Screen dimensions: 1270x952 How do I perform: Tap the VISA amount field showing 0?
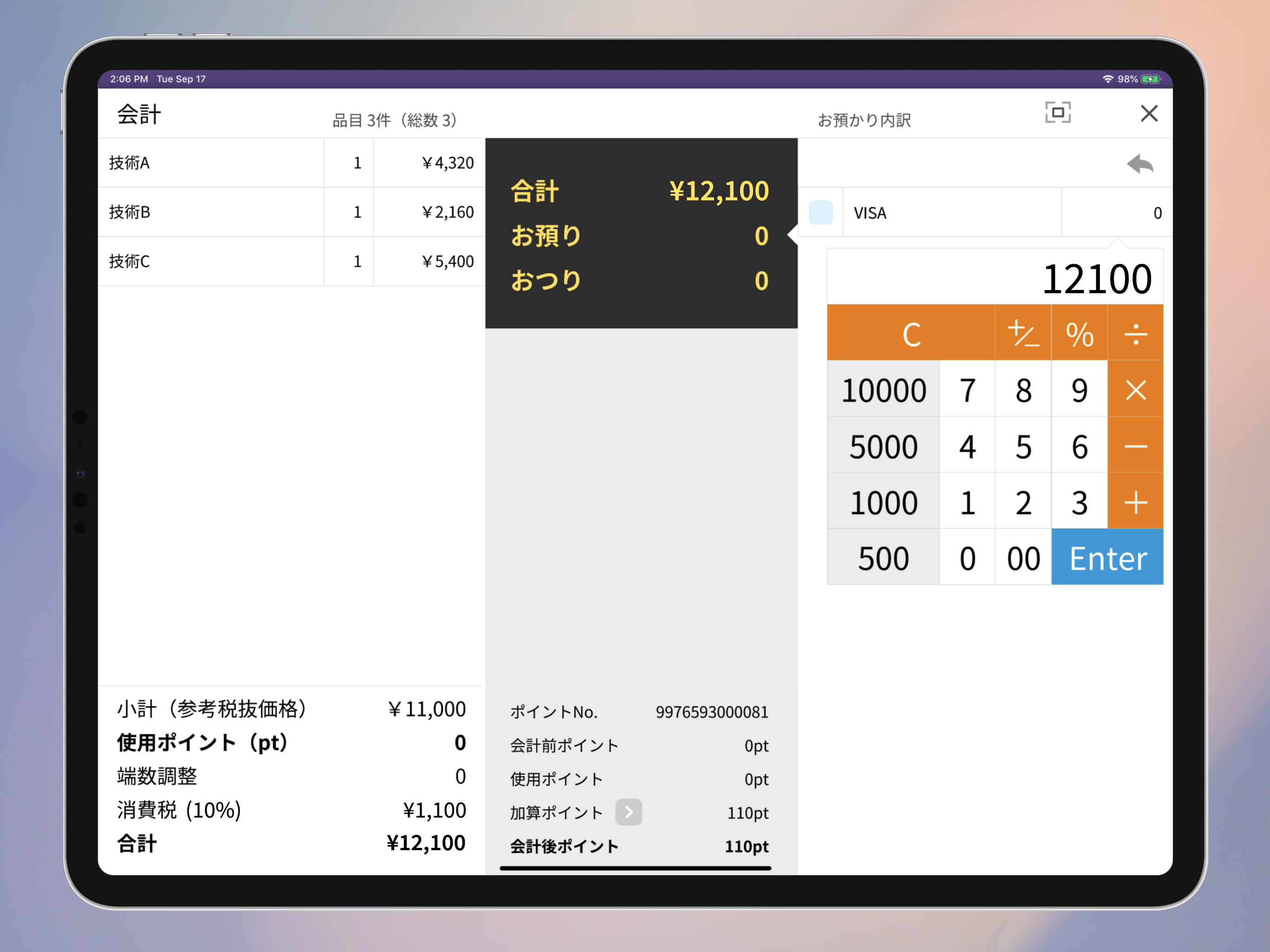tap(1117, 213)
